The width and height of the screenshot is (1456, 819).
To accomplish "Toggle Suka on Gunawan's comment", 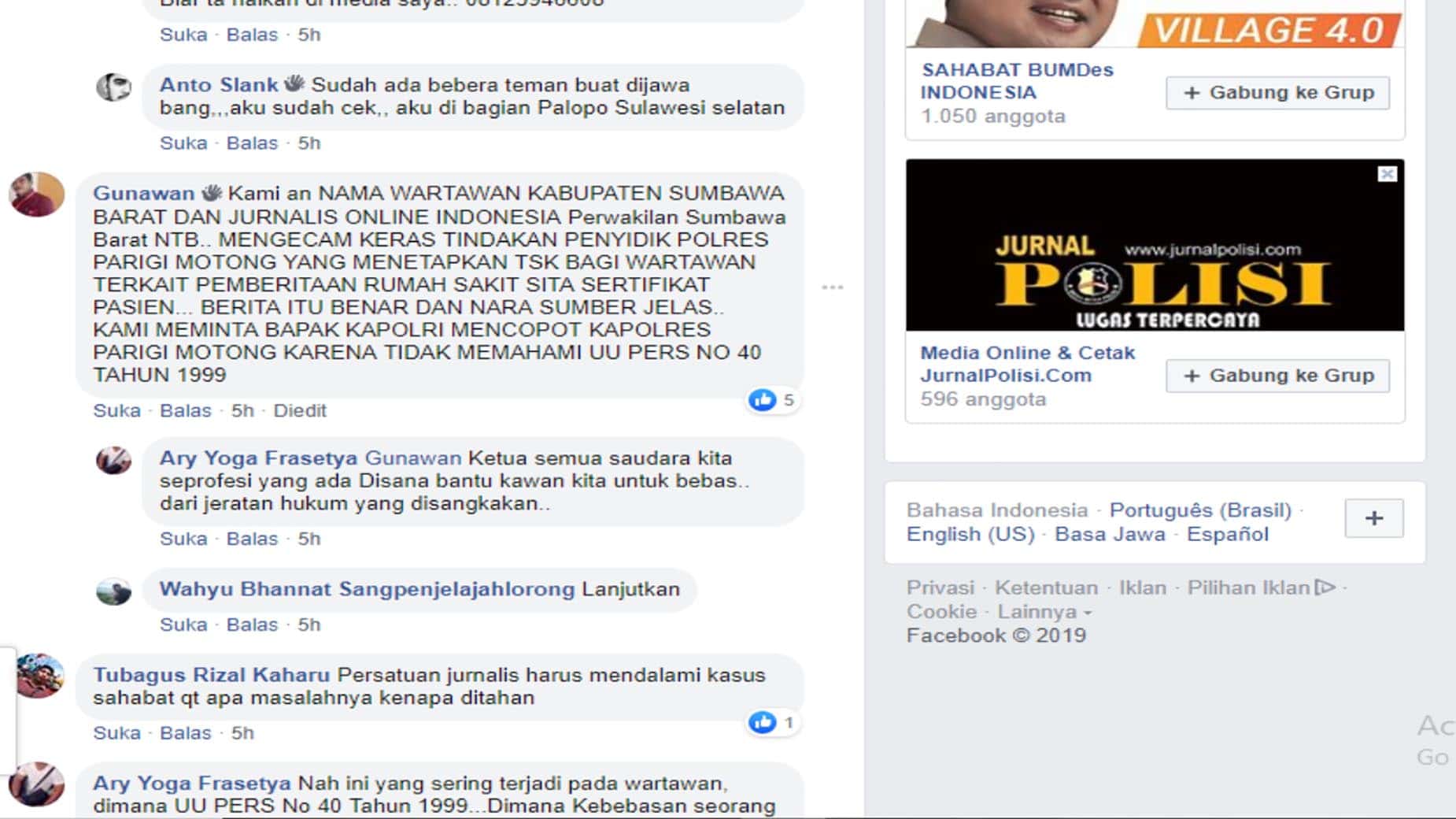I will [x=116, y=411].
